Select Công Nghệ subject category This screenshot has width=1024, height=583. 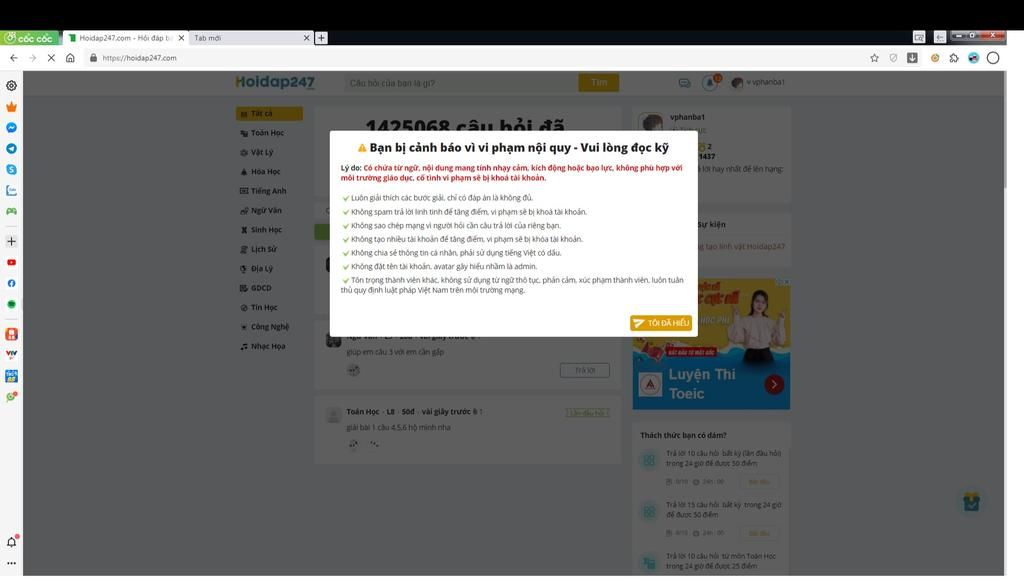tap(264, 326)
